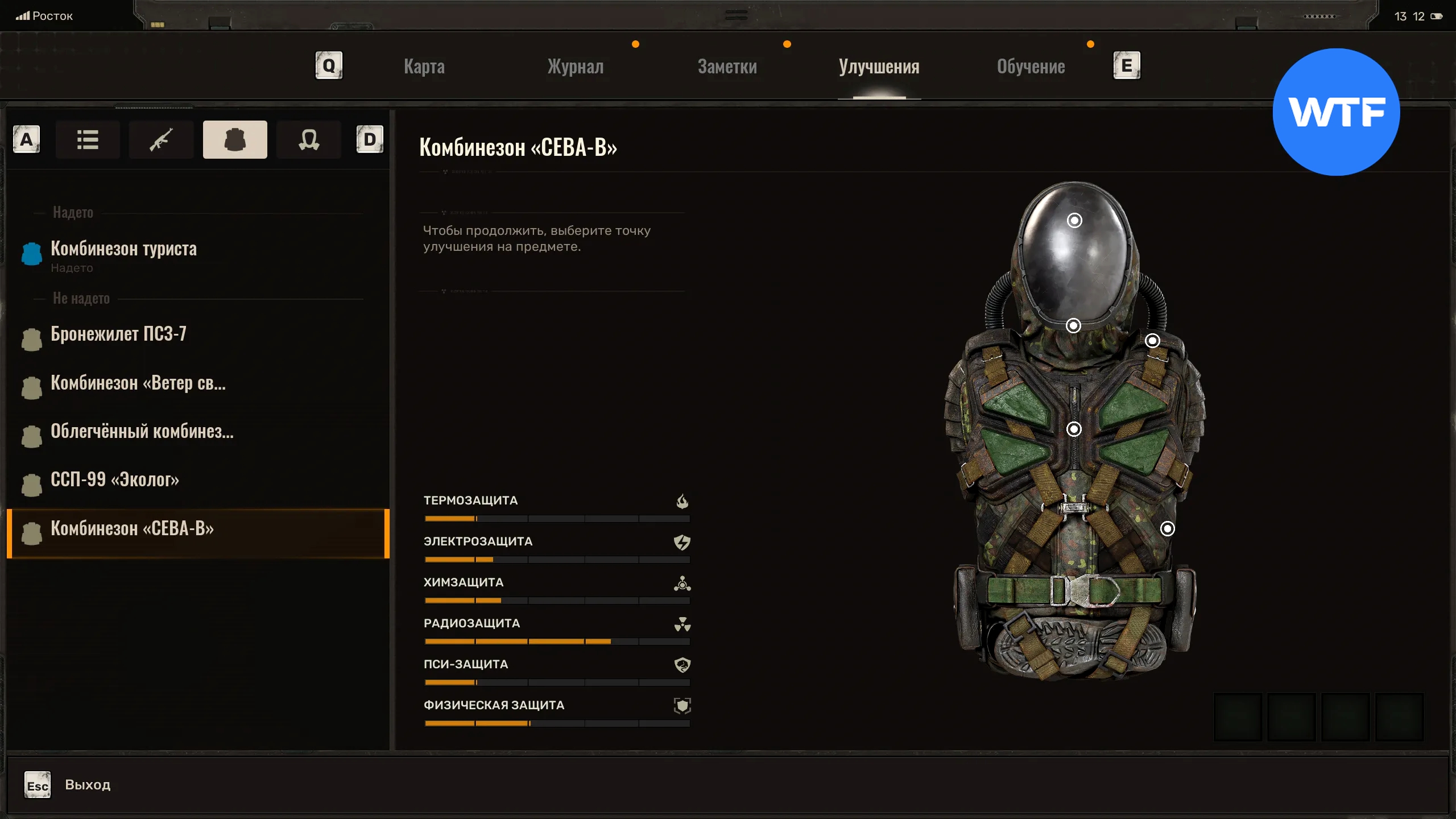Select the all-items list category icon
Image resolution: width=1456 pixels, height=819 pixels.
(x=88, y=139)
